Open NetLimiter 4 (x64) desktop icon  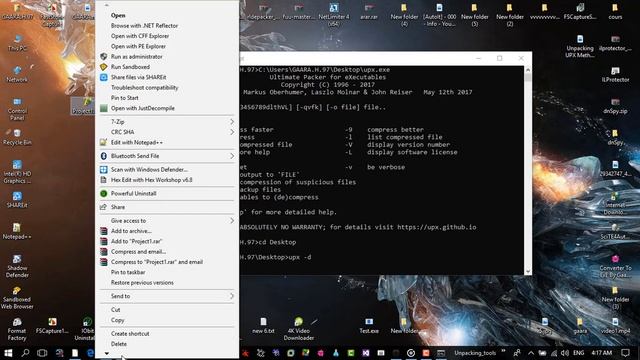334,15
